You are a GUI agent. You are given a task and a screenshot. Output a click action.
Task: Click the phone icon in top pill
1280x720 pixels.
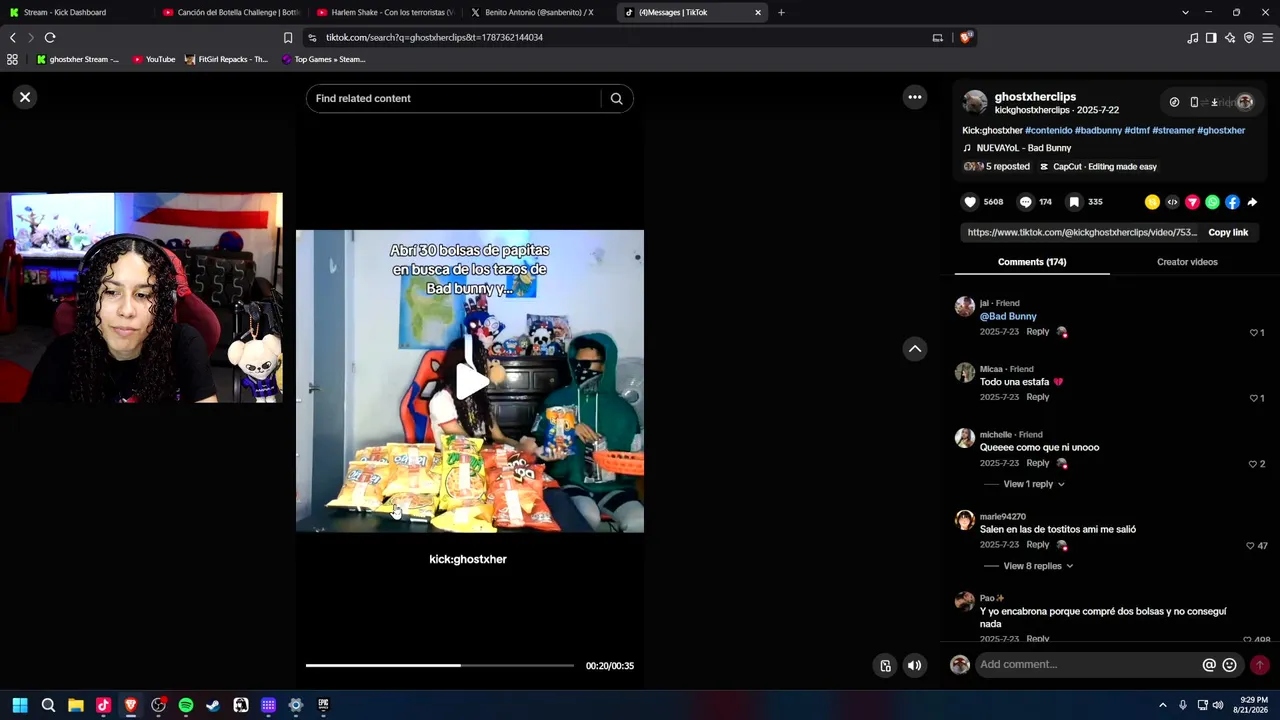tap(1194, 102)
